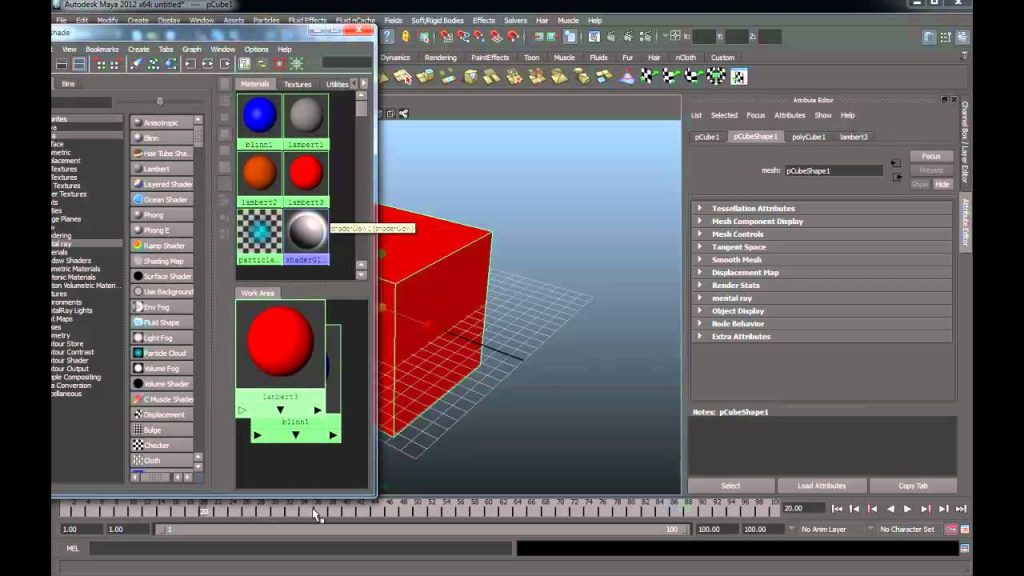Image resolution: width=1024 pixels, height=576 pixels.
Task: Expand Mesh Component Display section
Action: (822, 221)
